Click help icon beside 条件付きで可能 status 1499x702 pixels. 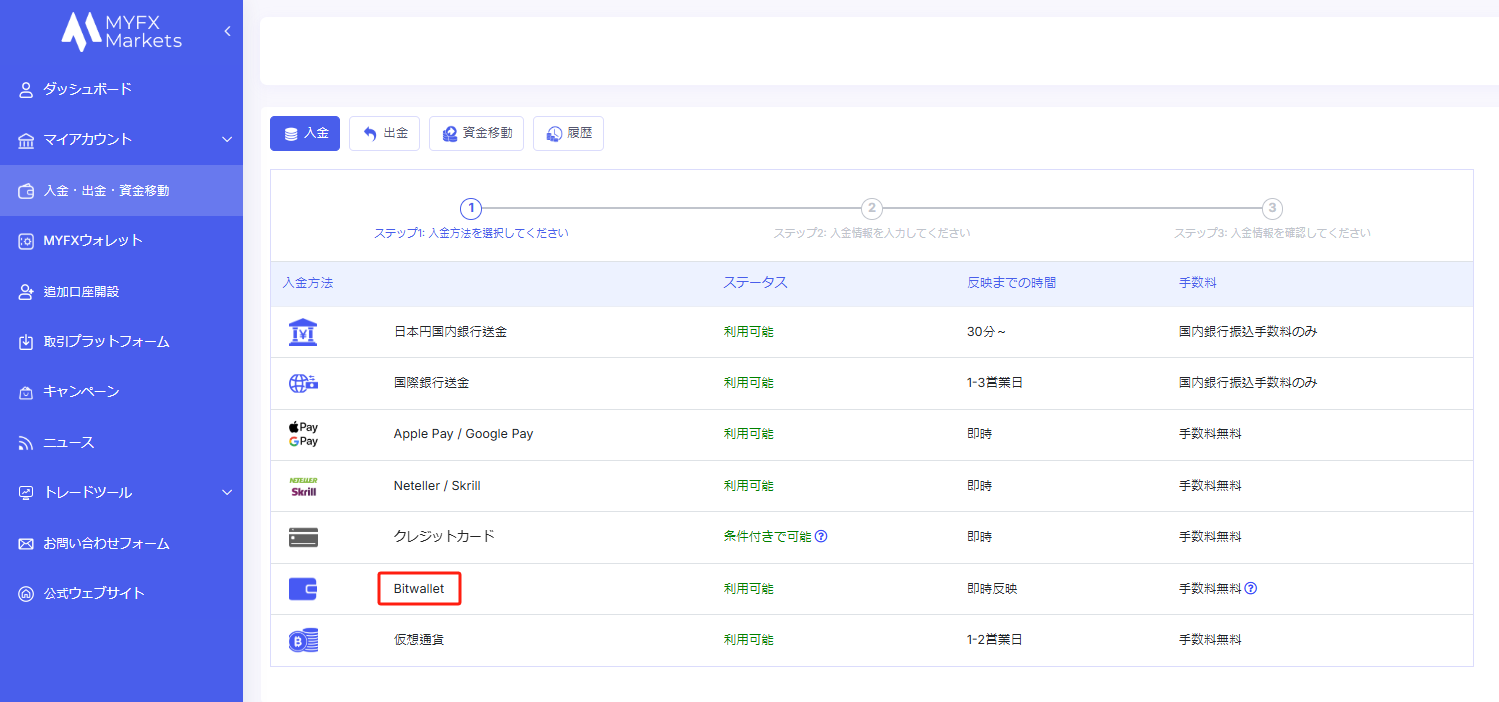[x=821, y=536]
